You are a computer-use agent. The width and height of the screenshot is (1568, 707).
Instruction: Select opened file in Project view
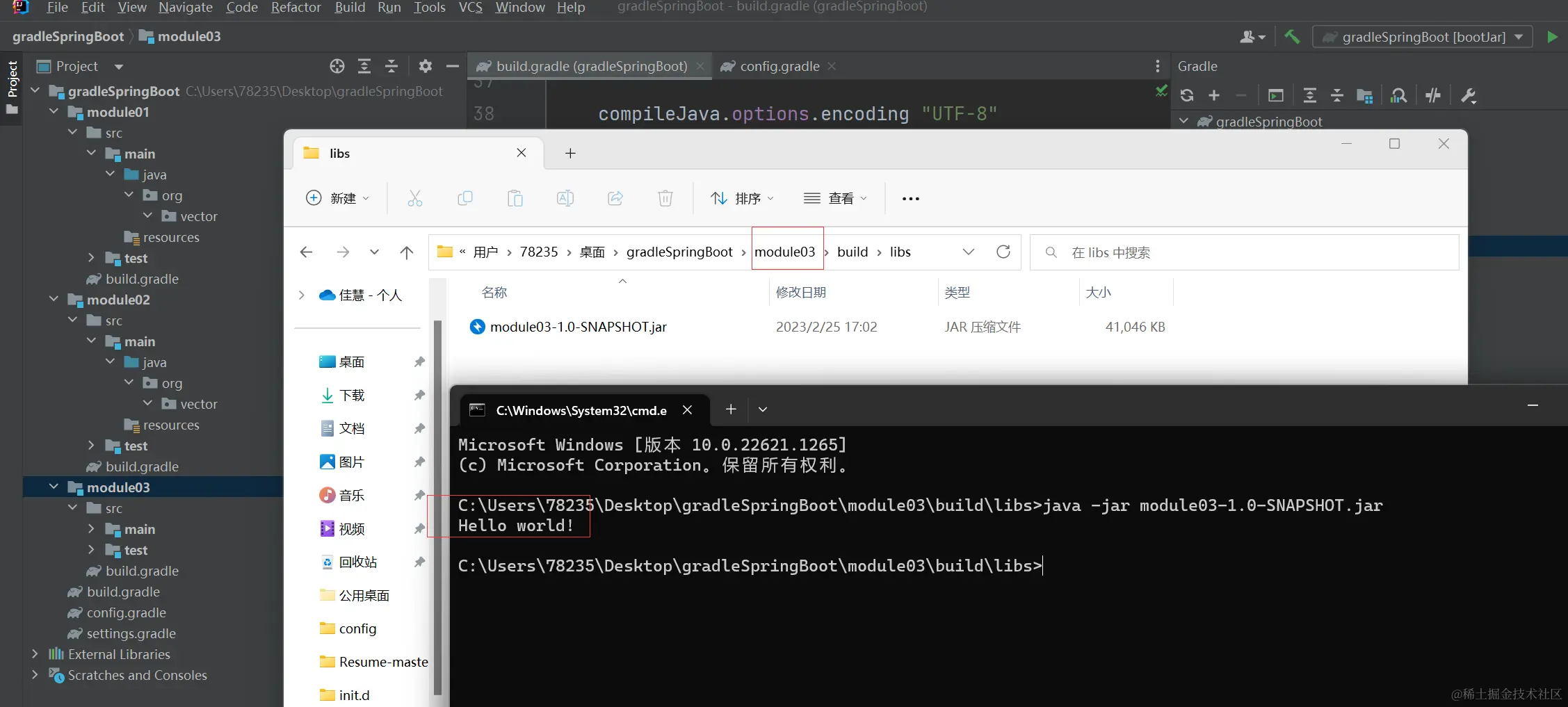[x=337, y=66]
